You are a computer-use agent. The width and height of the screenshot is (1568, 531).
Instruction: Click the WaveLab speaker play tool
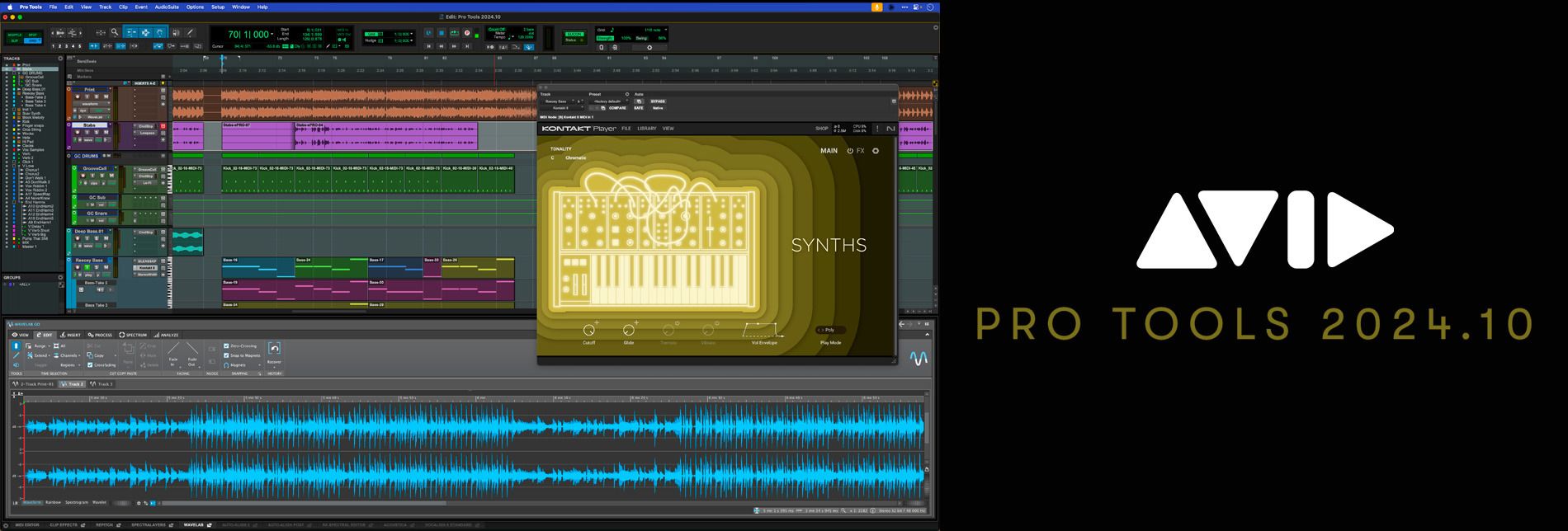(16, 365)
